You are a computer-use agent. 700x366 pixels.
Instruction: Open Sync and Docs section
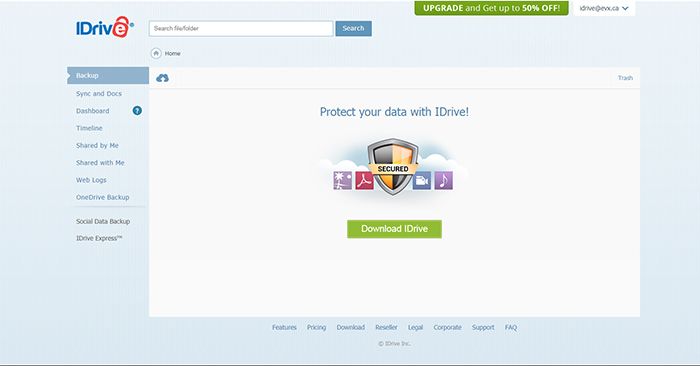point(99,94)
